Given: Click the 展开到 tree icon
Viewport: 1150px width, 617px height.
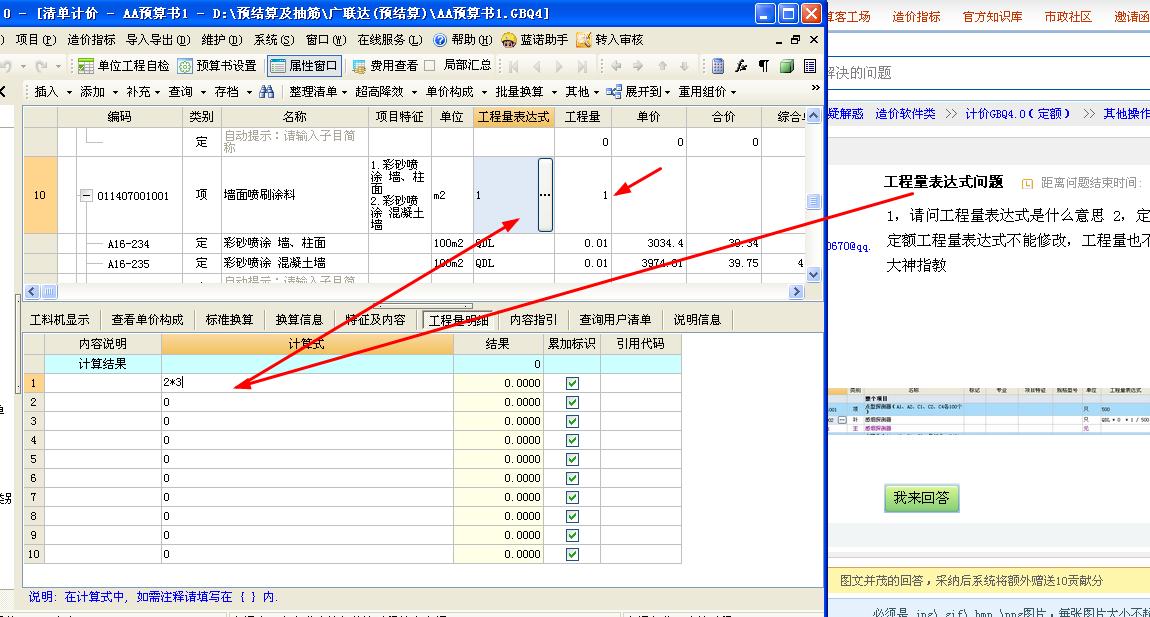Looking at the screenshot, I should coord(614,92).
